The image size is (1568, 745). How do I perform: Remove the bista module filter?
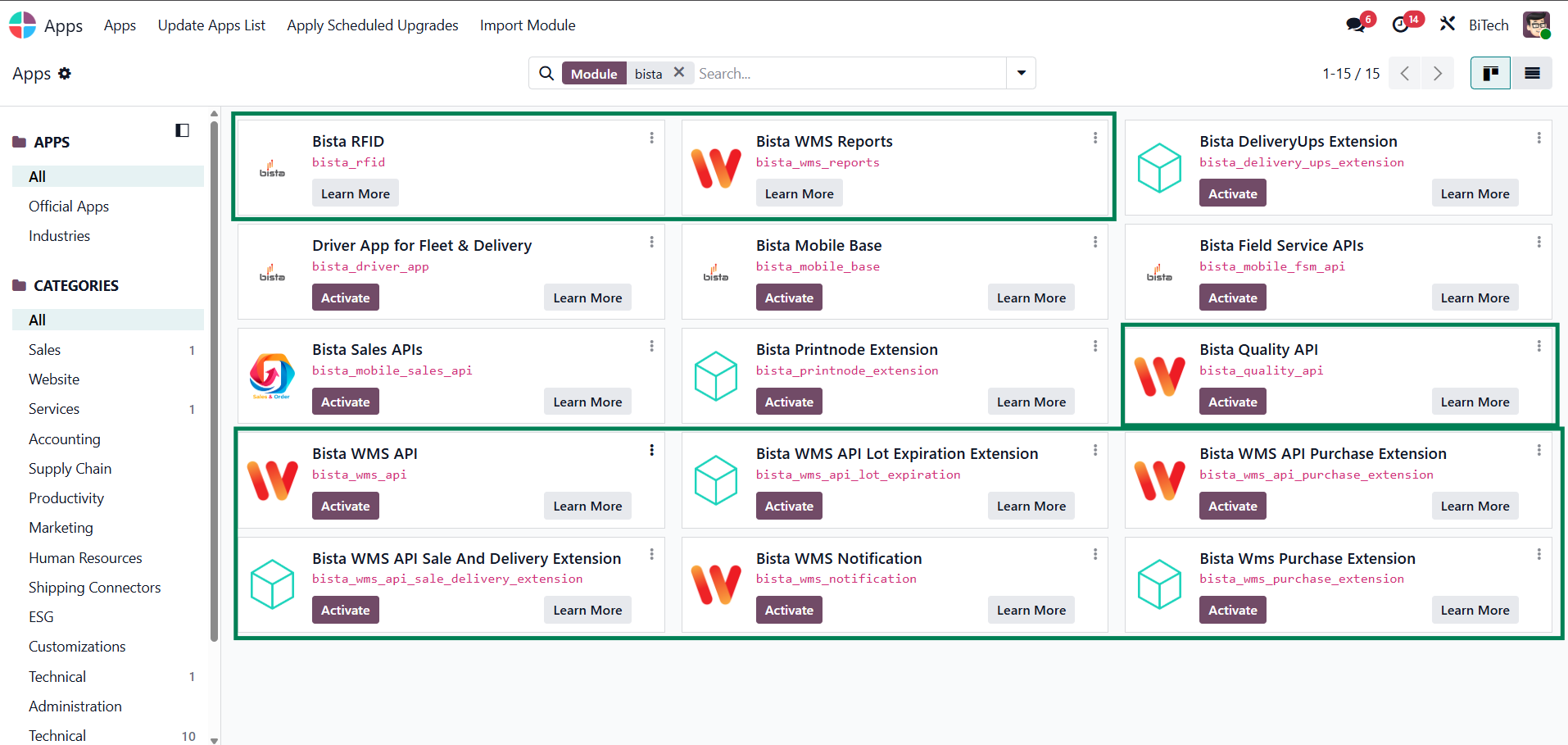point(679,73)
